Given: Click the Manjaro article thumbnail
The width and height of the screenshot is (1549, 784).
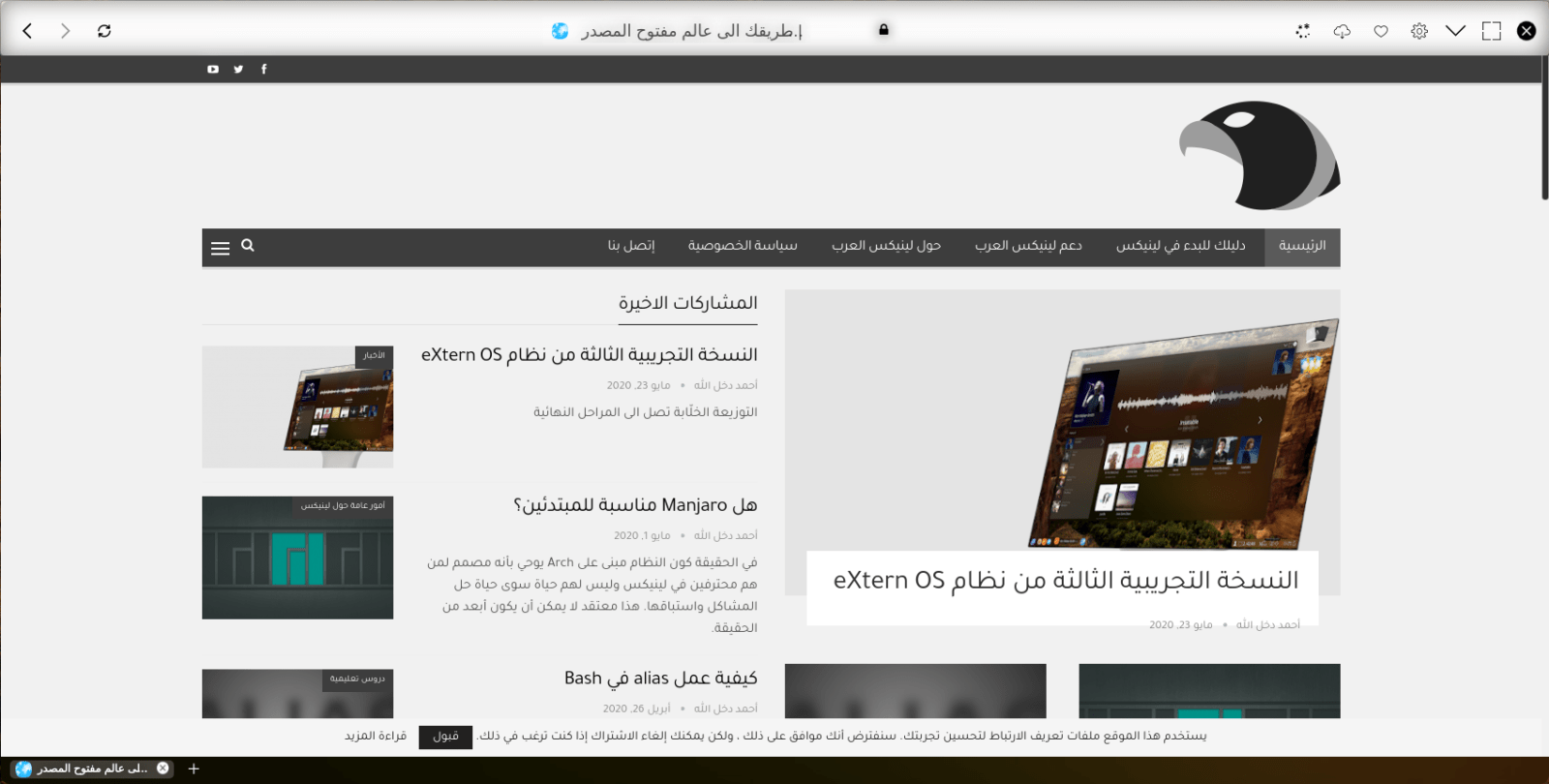Looking at the screenshot, I should pos(298,558).
